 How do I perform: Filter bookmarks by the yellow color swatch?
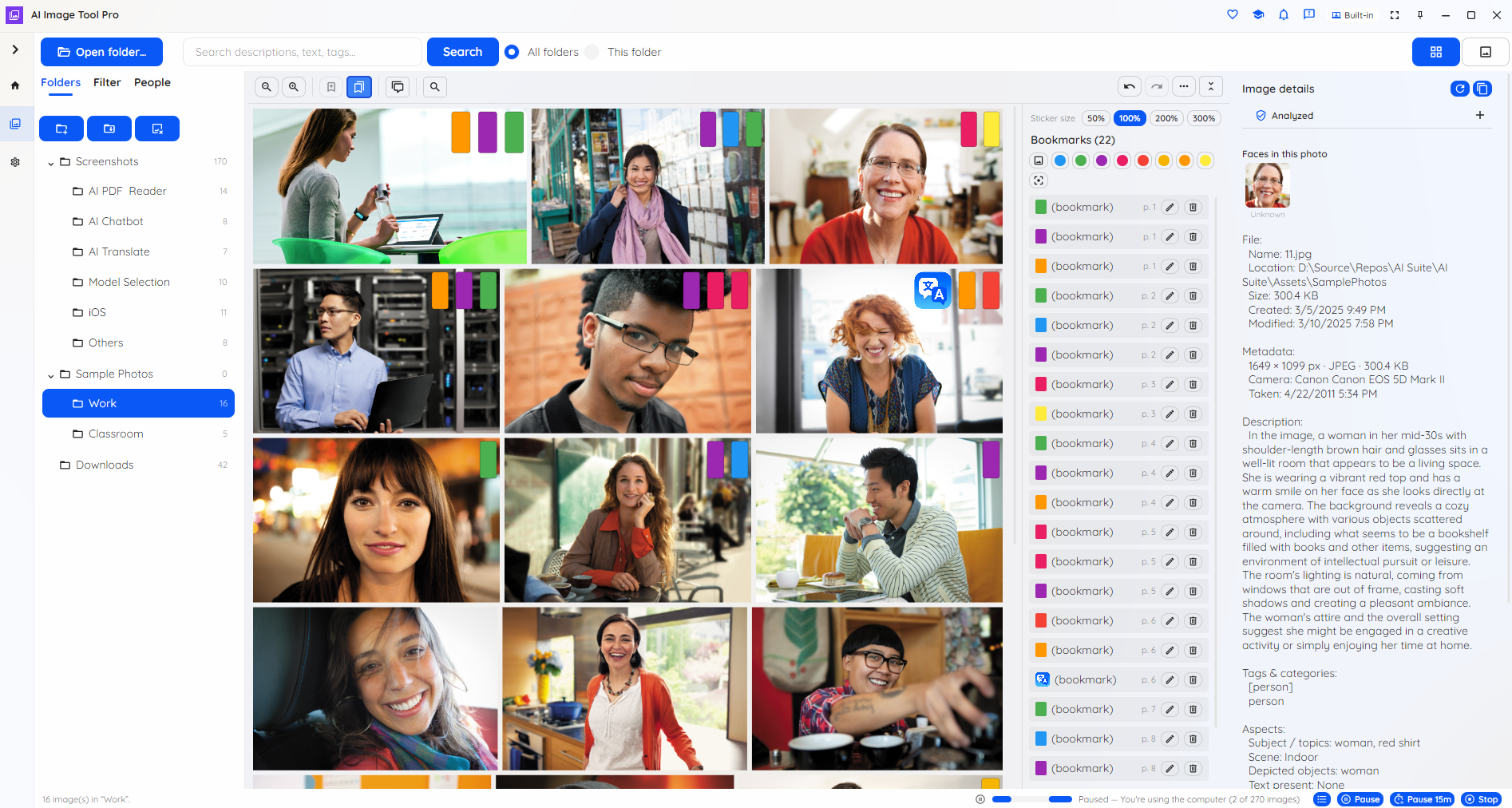pos(1205,160)
